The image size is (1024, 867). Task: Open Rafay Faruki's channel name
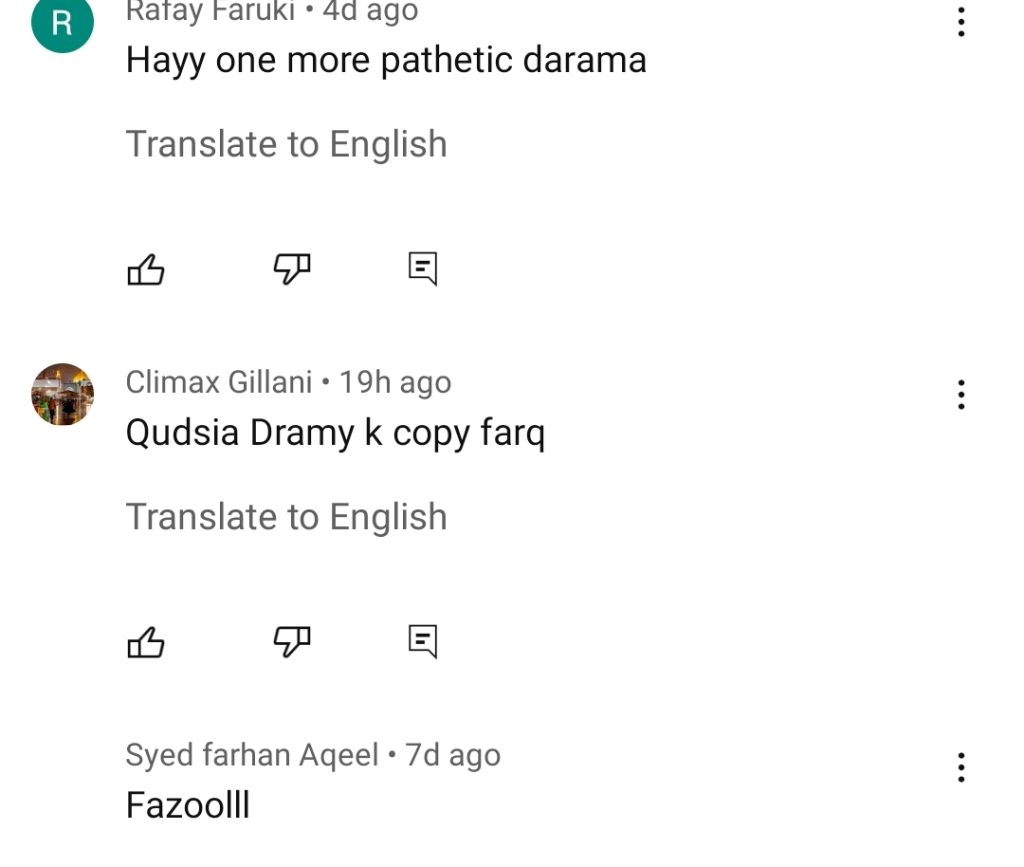210,10
